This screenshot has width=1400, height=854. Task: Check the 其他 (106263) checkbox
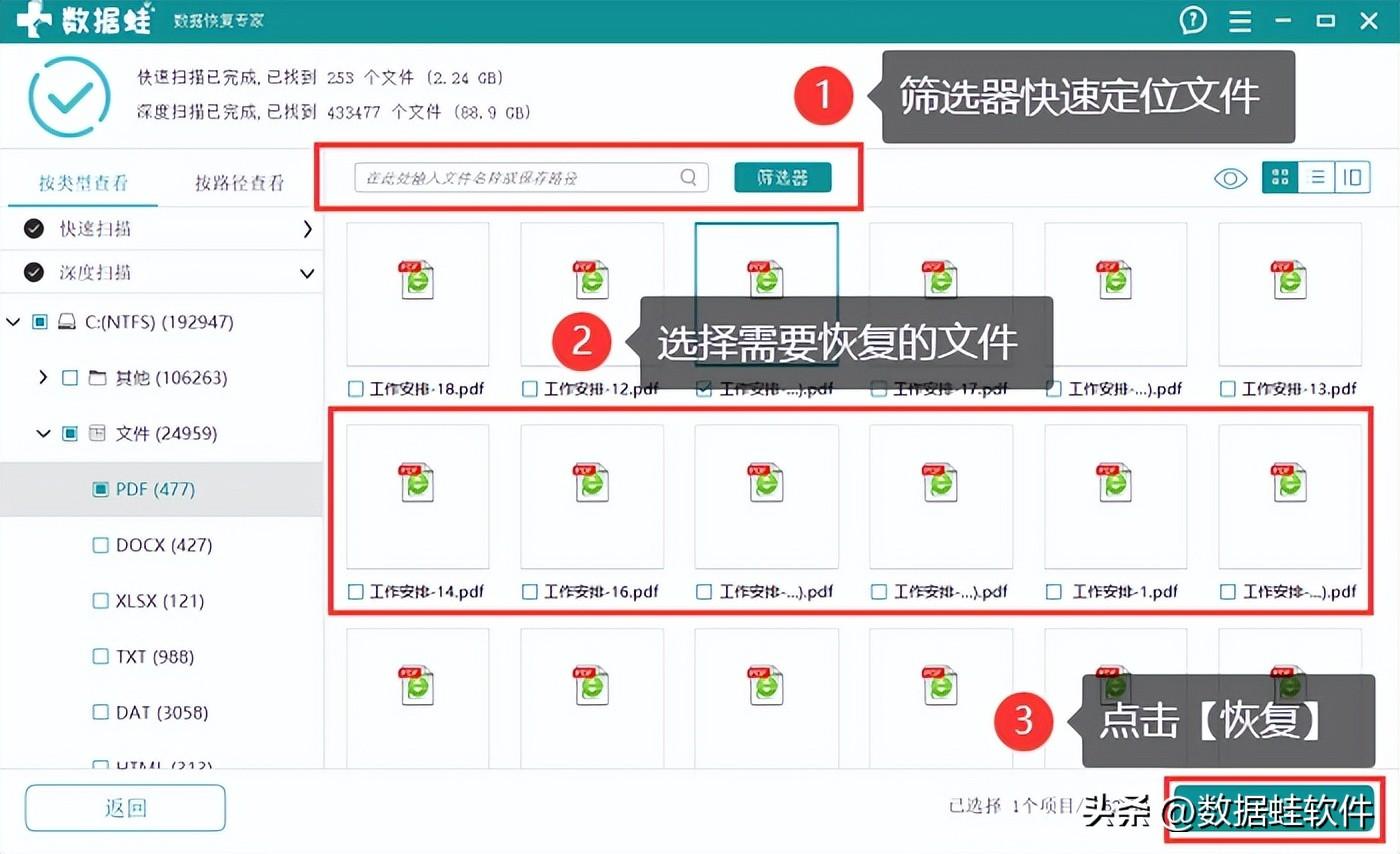[x=69, y=378]
